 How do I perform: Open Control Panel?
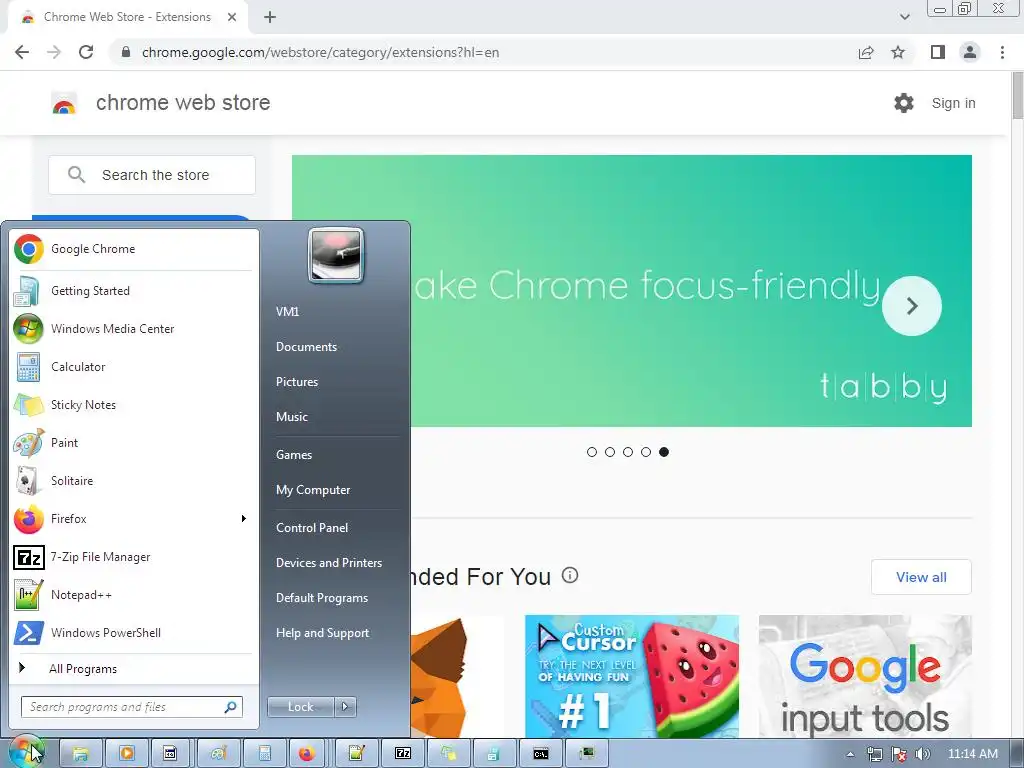click(312, 528)
